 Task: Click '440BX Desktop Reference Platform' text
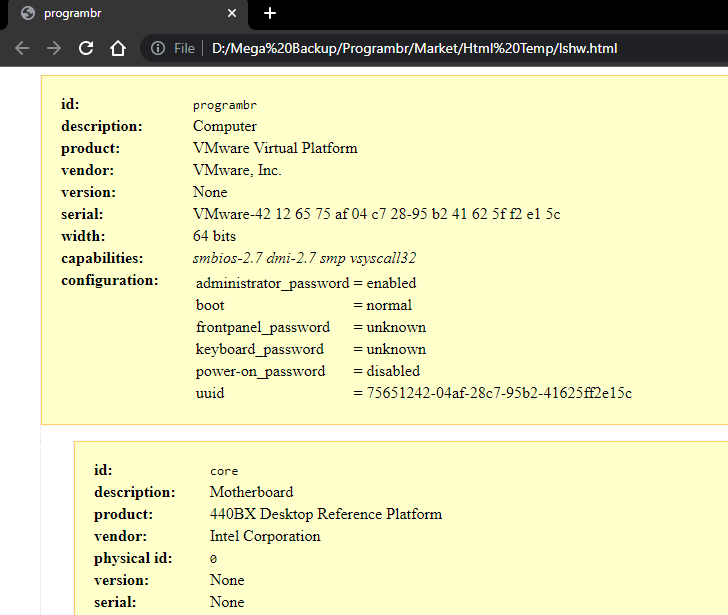(x=326, y=514)
